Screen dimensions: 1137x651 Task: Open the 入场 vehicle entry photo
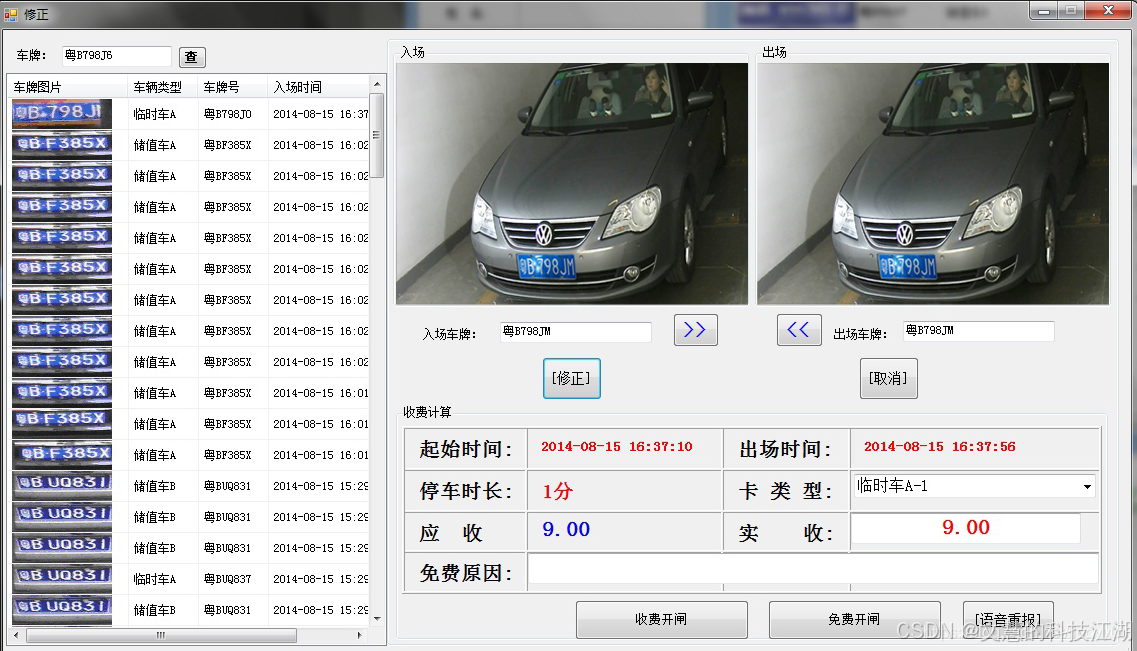point(571,183)
